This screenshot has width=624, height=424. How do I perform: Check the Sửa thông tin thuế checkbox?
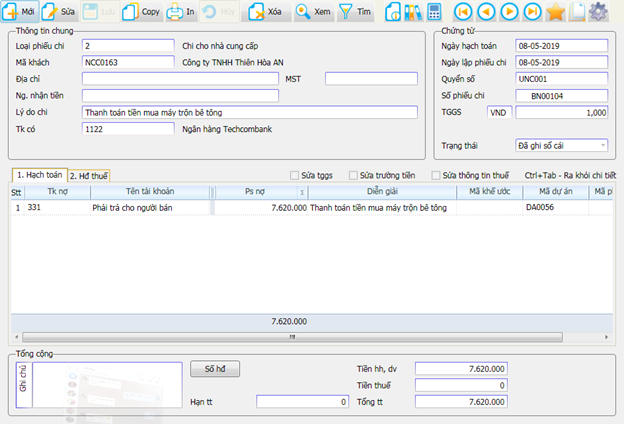(435, 175)
